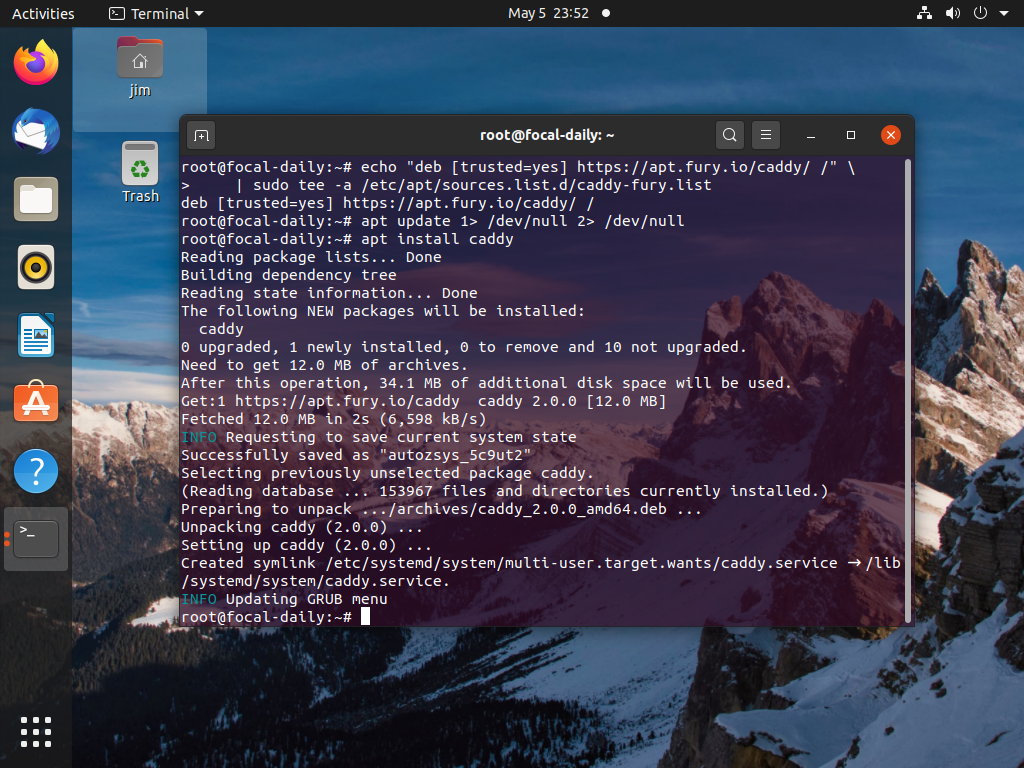Focus the running Terminal in the dock

point(35,538)
